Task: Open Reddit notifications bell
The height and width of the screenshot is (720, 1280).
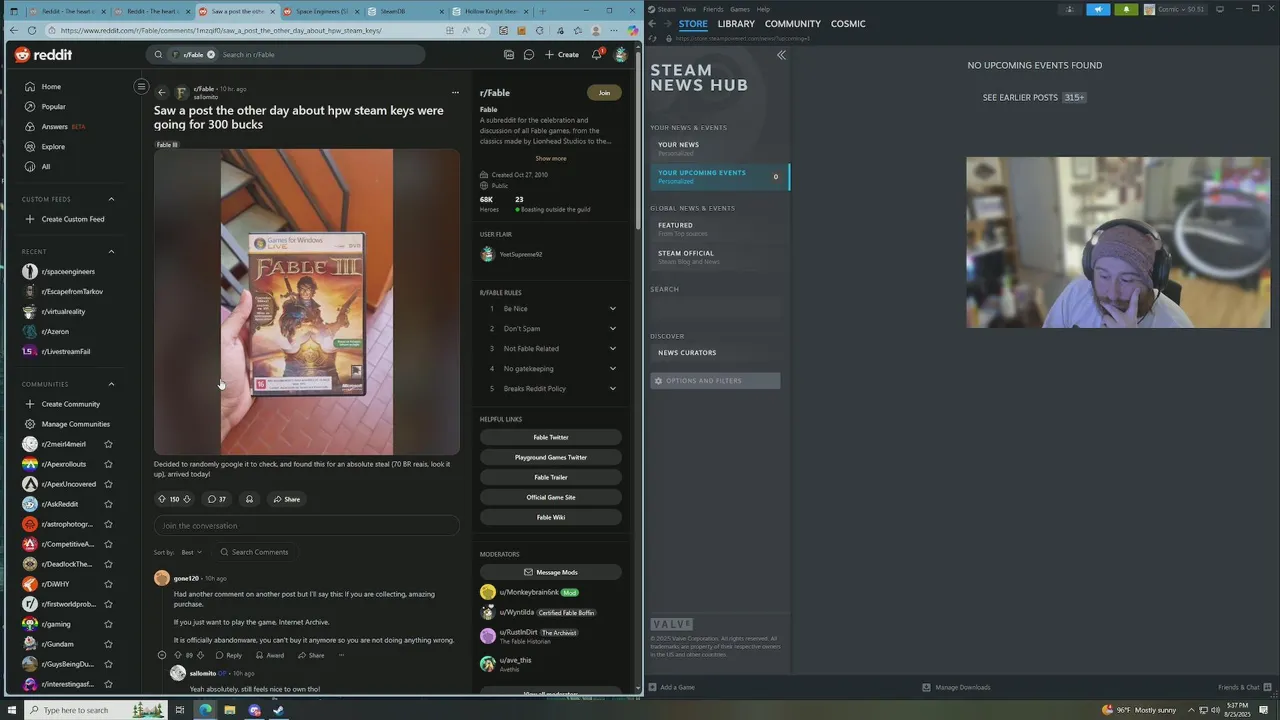Action: [x=597, y=55]
